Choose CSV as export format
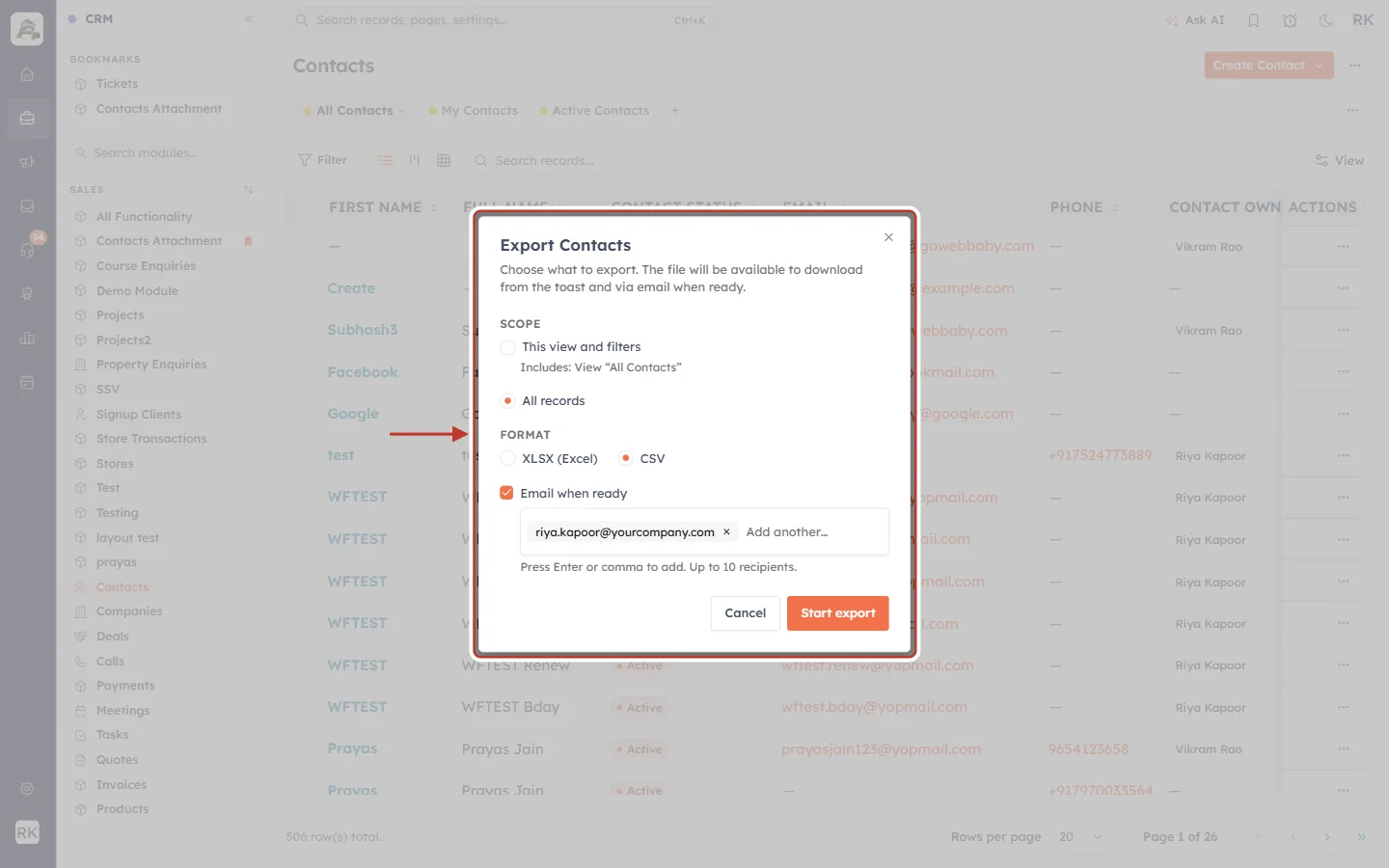1389x868 pixels. coord(626,459)
